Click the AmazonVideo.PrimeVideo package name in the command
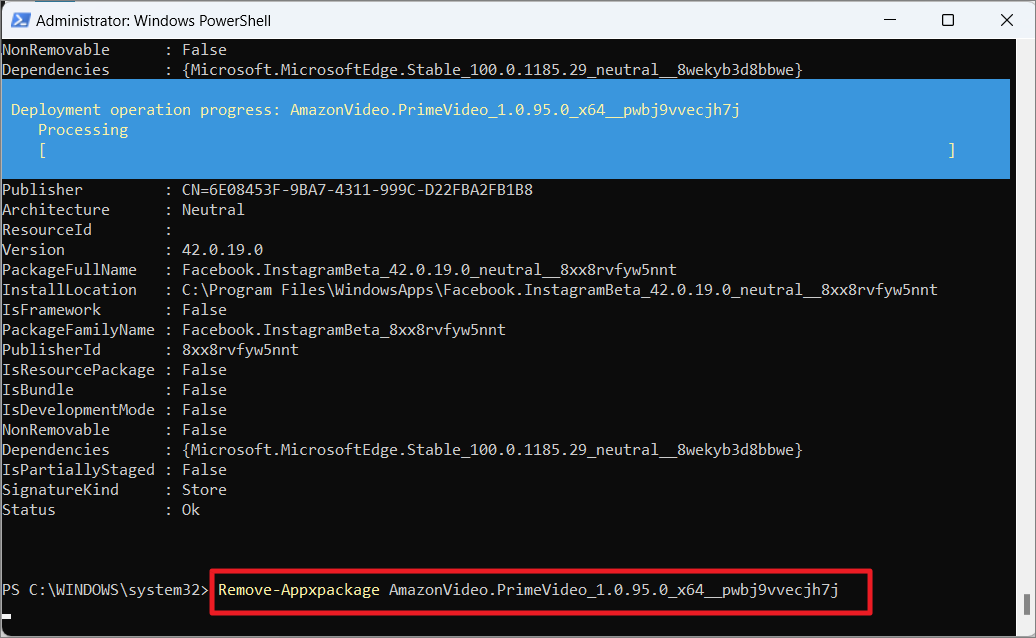The image size is (1036, 638). (613, 590)
